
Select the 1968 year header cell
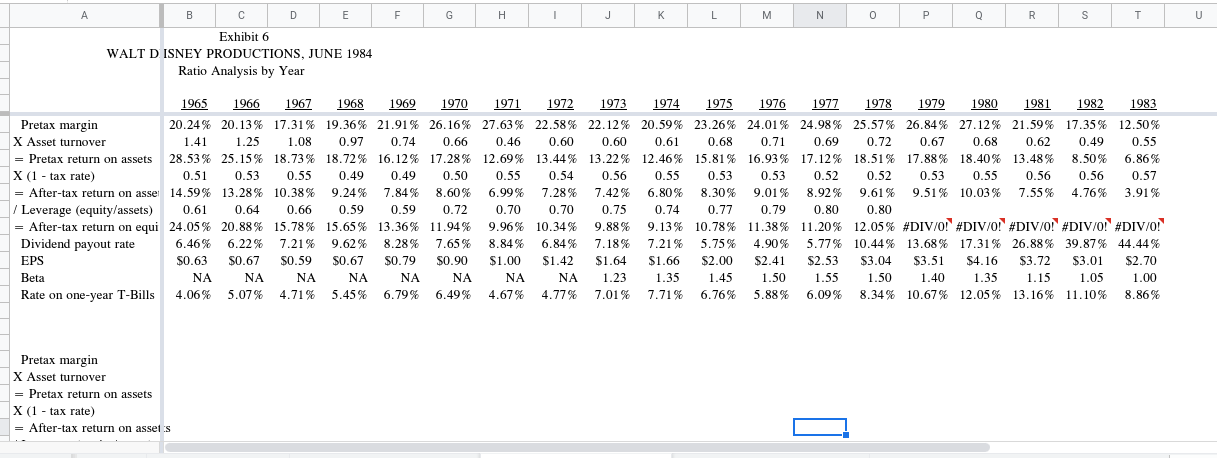[350, 106]
